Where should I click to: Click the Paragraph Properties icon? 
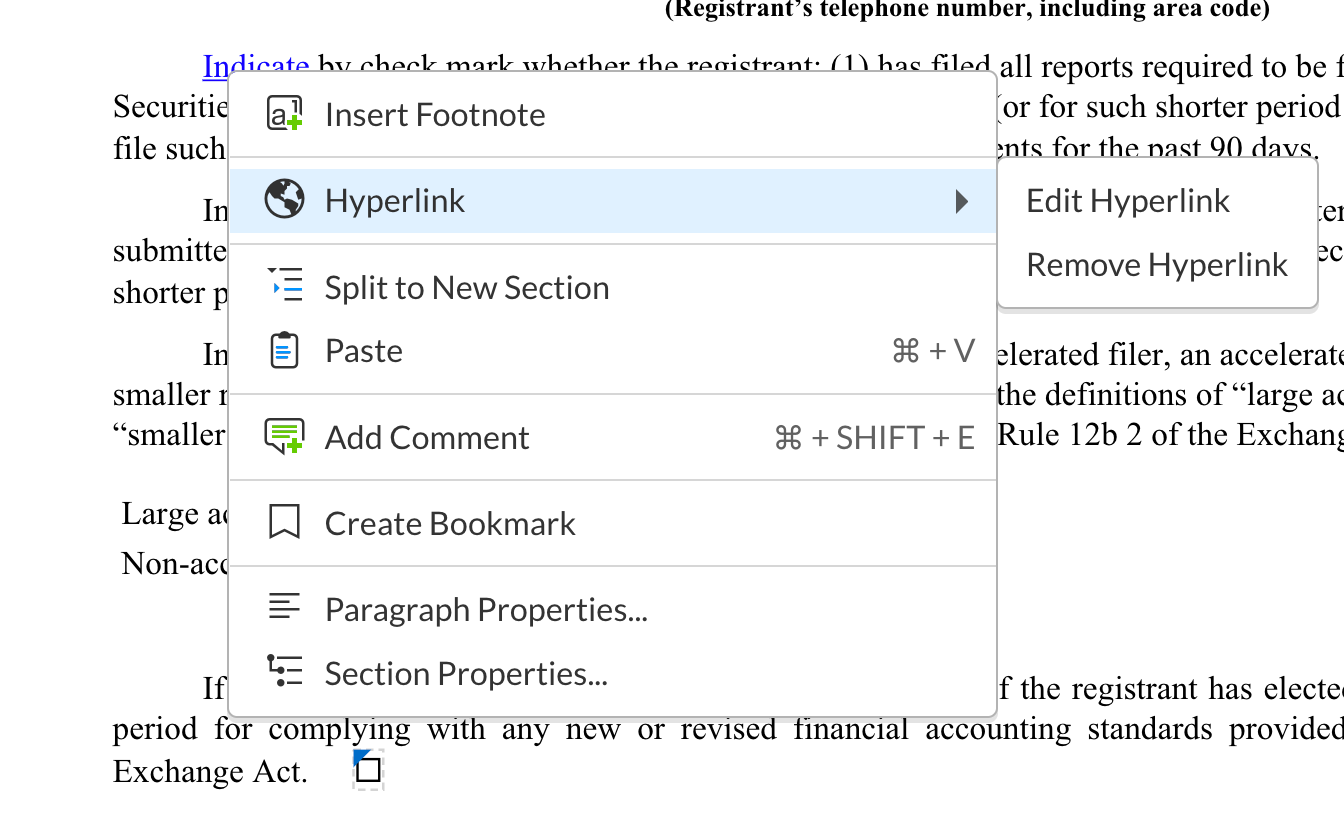click(x=284, y=607)
